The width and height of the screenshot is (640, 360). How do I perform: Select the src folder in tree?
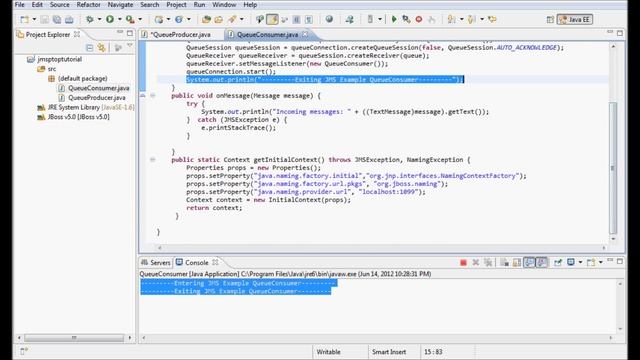[51, 69]
